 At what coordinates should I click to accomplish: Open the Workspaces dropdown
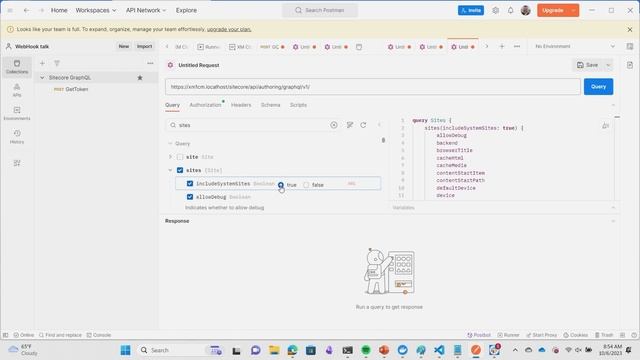(96, 10)
